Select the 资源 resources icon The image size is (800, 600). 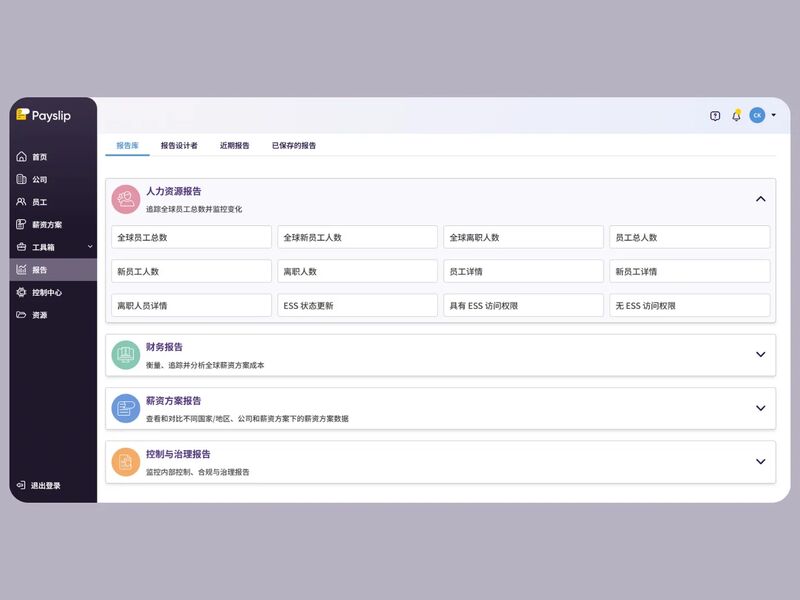22,315
